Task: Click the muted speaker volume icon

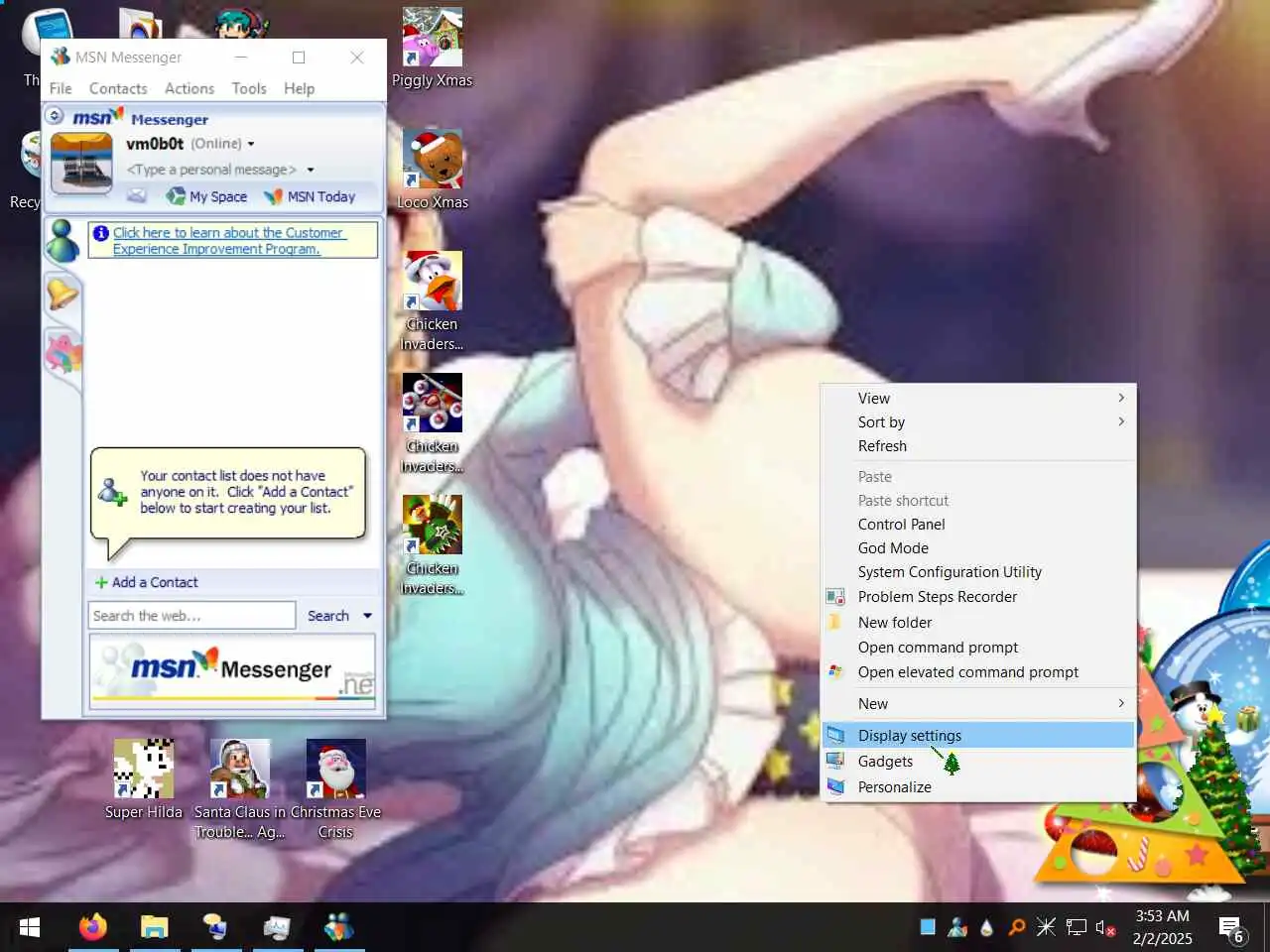Action: 1105,928
